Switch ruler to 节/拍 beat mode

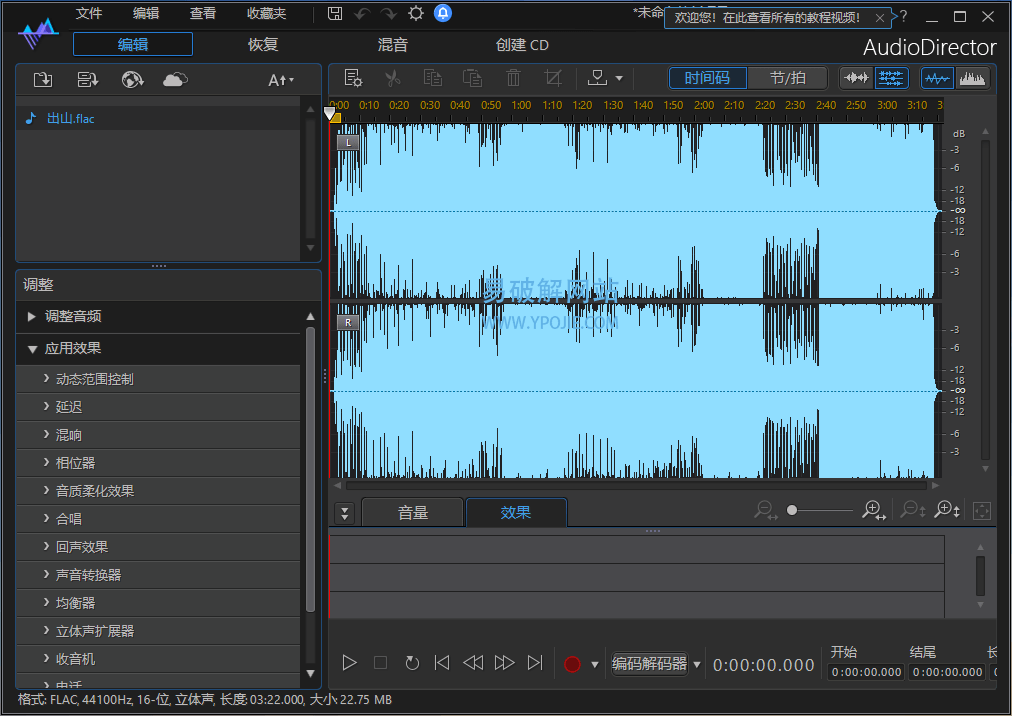point(788,78)
